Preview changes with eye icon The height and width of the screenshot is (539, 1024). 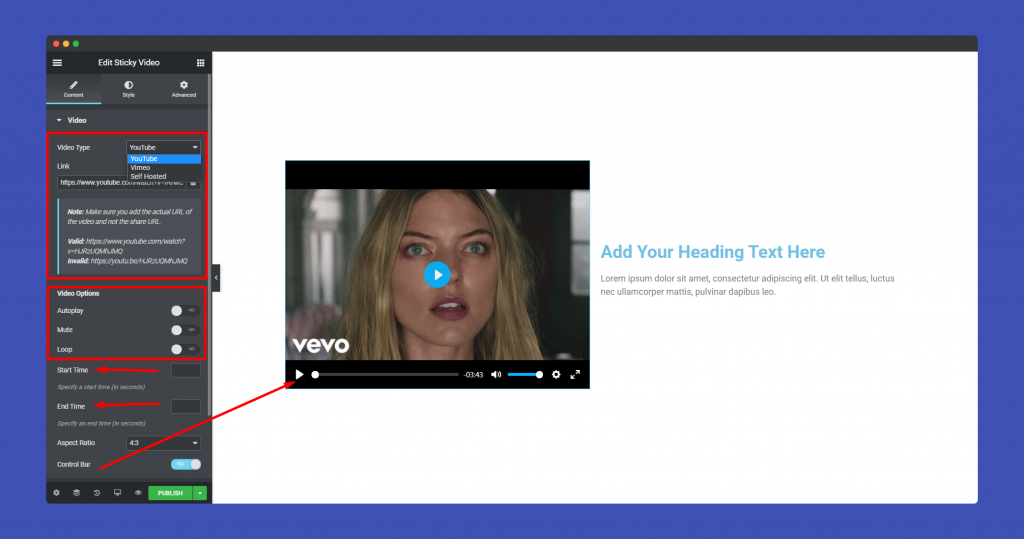click(138, 493)
